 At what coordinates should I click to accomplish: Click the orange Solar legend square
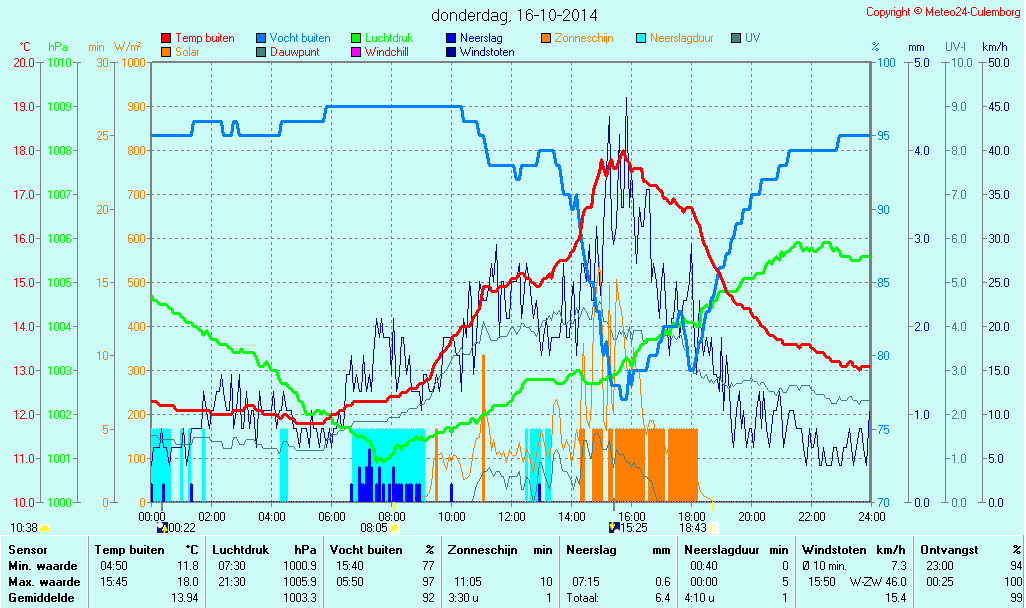pos(166,51)
